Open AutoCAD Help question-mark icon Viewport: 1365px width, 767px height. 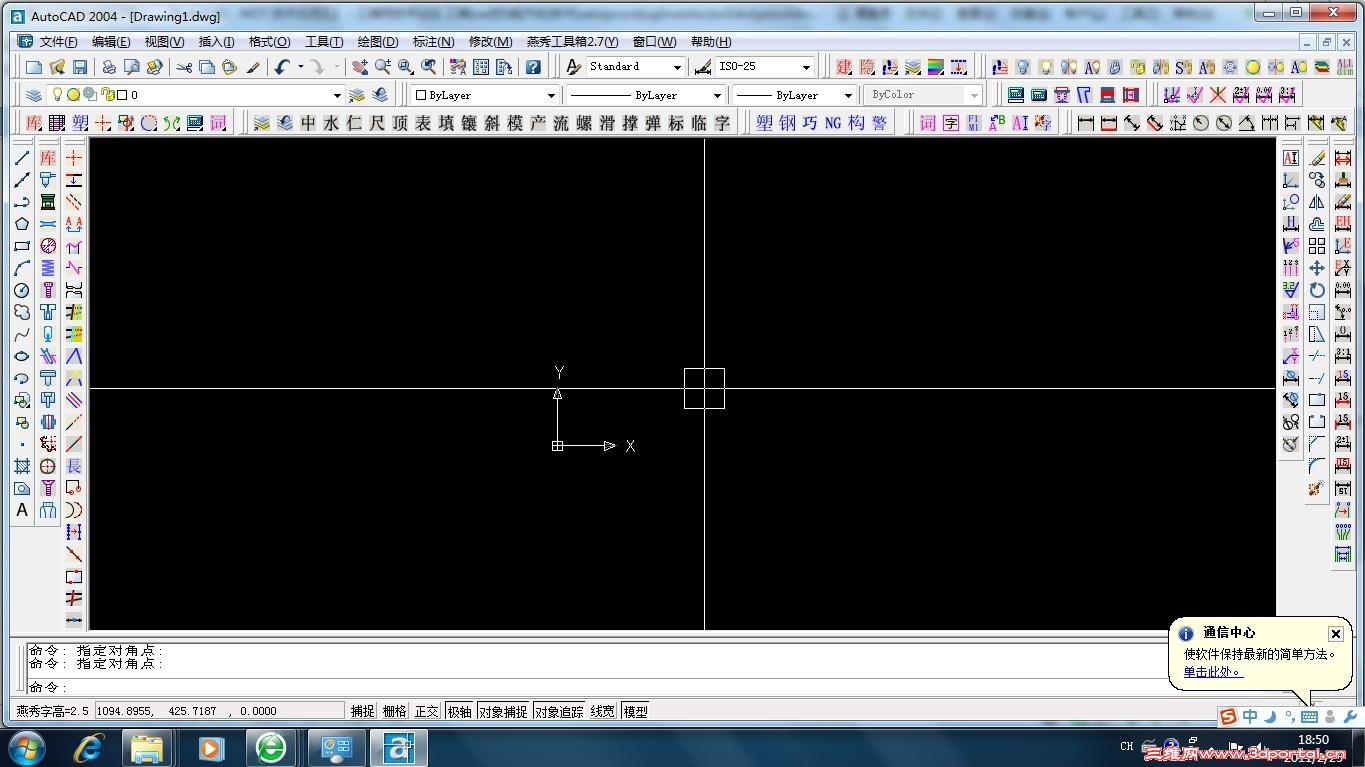(534, 67)
